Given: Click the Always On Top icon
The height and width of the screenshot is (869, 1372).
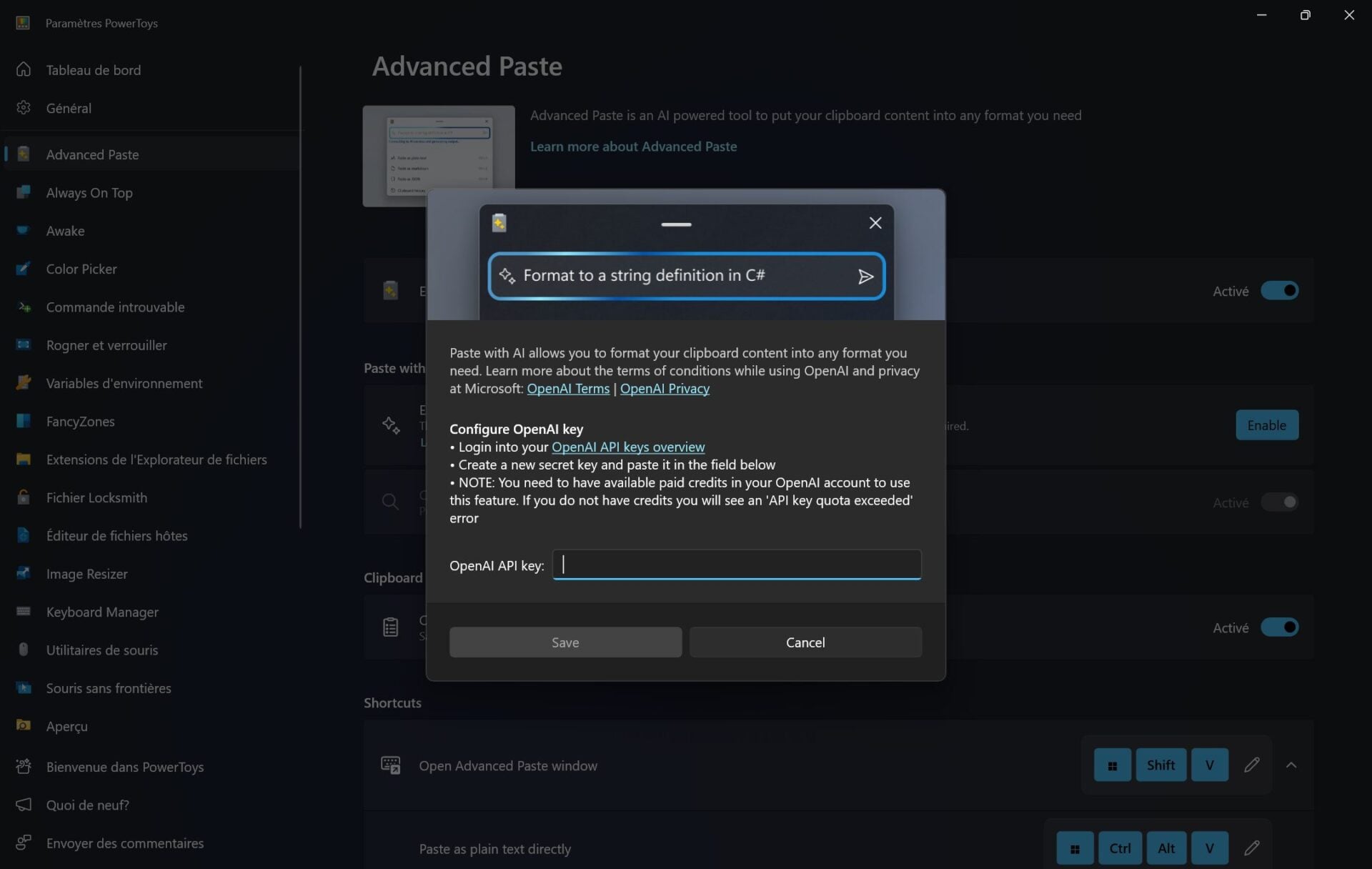Looking at the screenshot, I should pyautogui.click(x=24, y=192).
